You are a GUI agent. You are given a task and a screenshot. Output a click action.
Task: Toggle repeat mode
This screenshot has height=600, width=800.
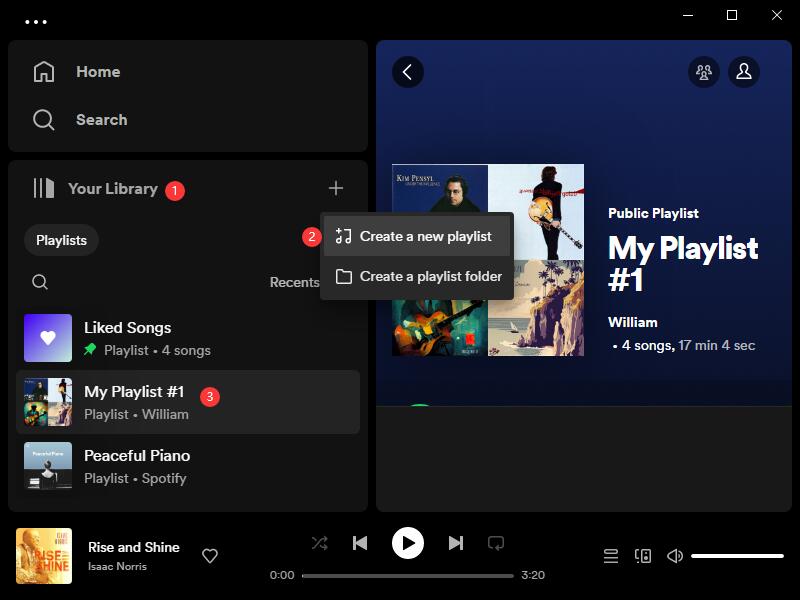coord(496,543)
